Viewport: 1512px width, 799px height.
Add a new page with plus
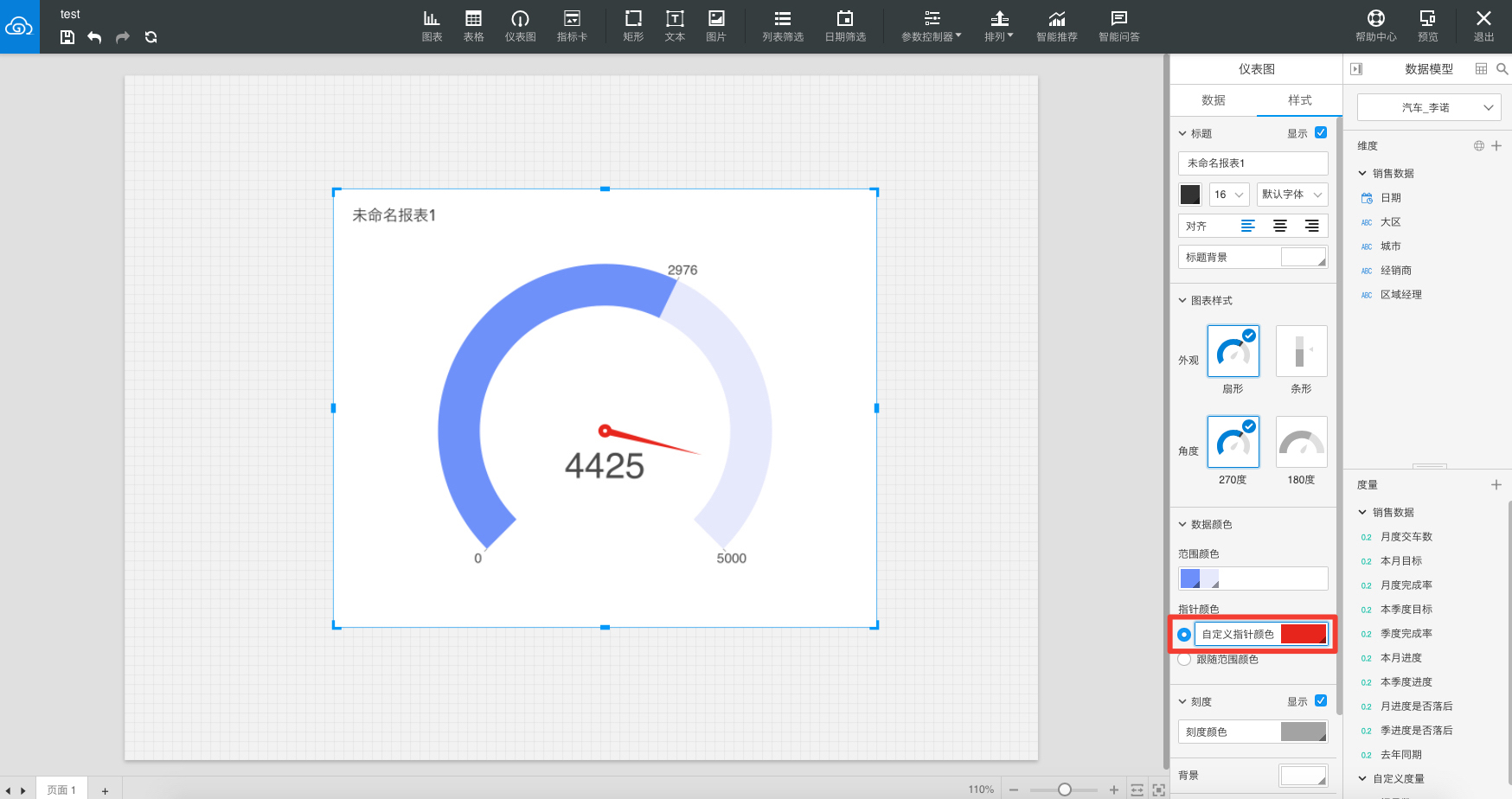(105, 790)
